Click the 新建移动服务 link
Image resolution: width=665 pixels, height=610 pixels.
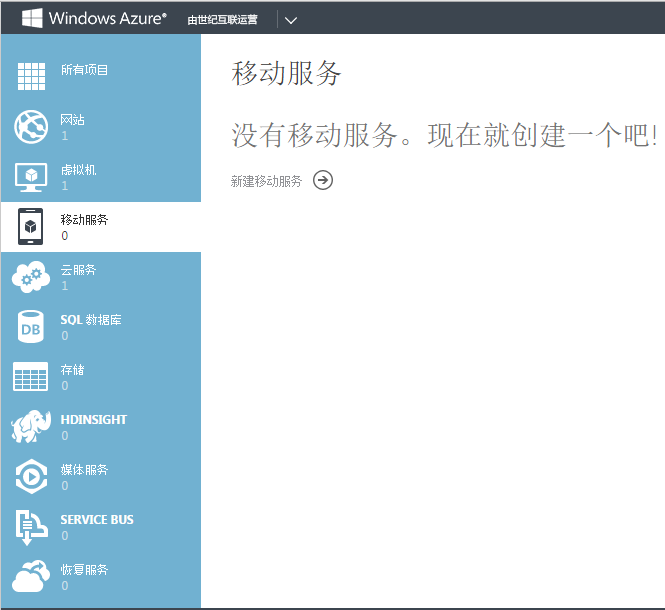click(266, 181)
